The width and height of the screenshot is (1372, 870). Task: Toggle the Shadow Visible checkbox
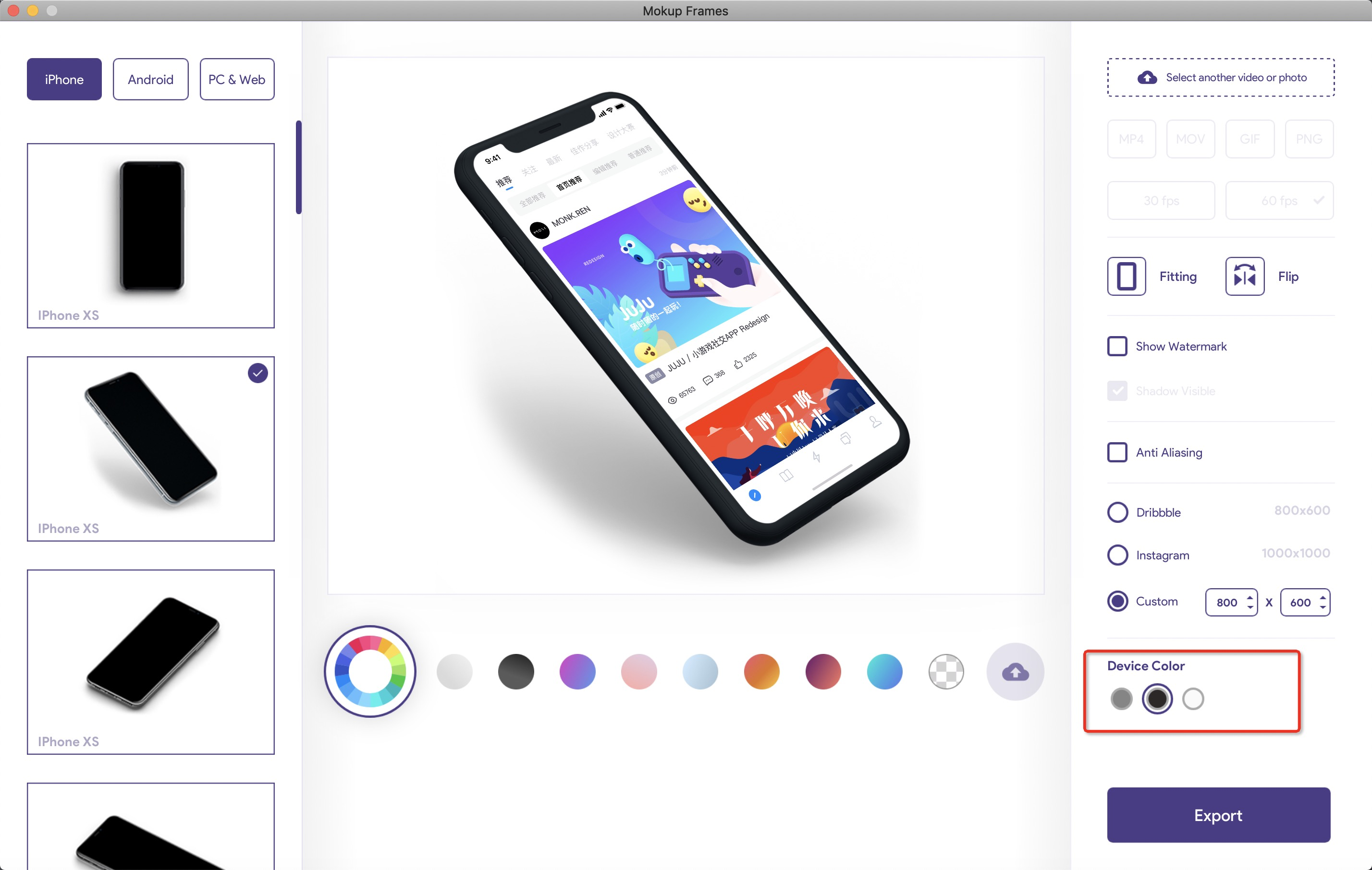coord(1117,391)
